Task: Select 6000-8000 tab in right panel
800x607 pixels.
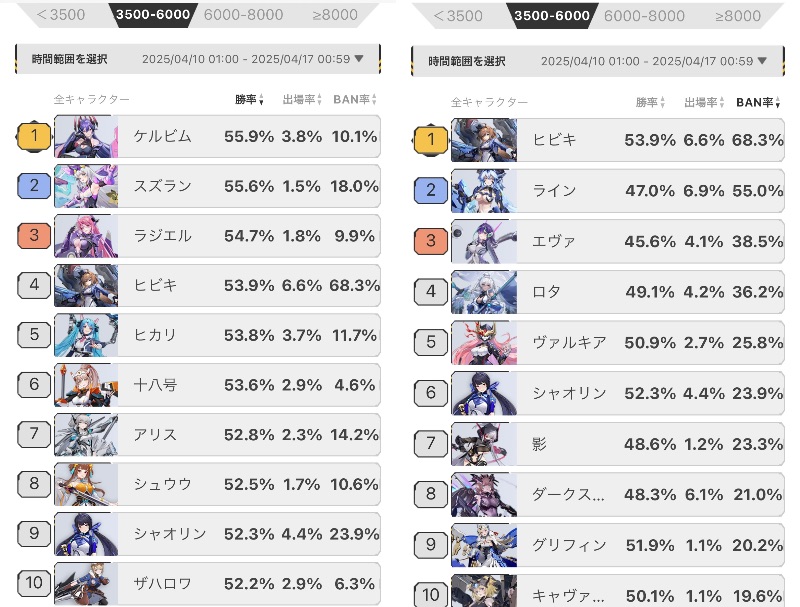Action: coord(644,16)
